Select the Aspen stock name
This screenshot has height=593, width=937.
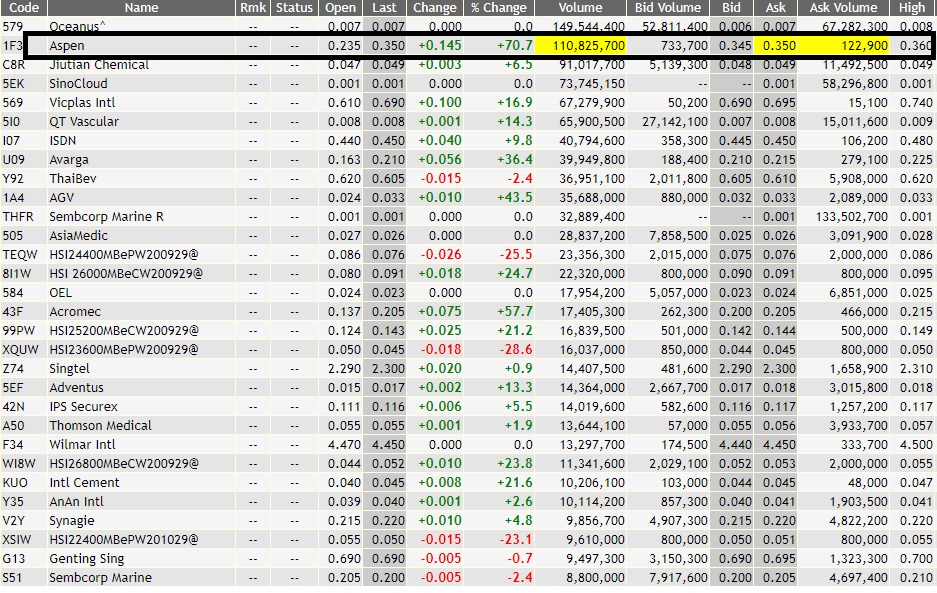click(66, 46)
